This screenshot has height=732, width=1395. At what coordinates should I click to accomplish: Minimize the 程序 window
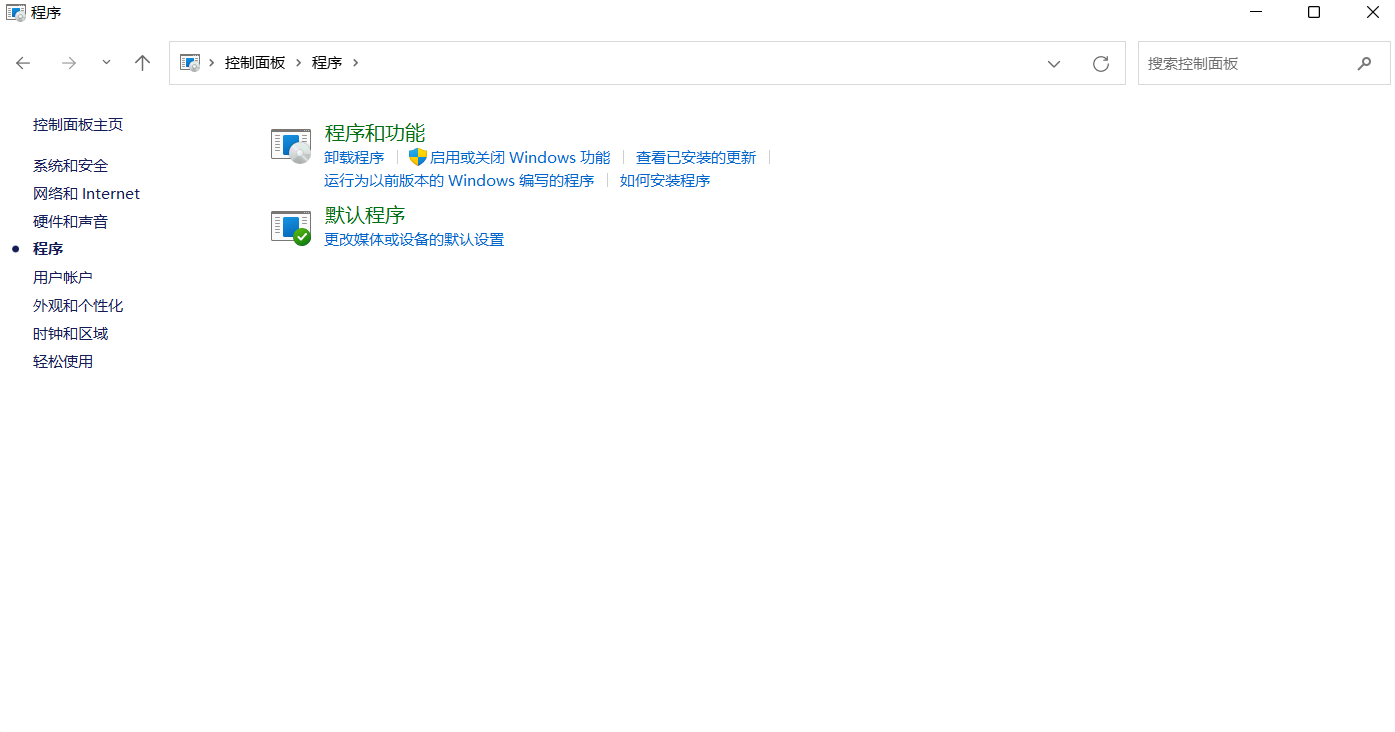(x=1256, y=12)
